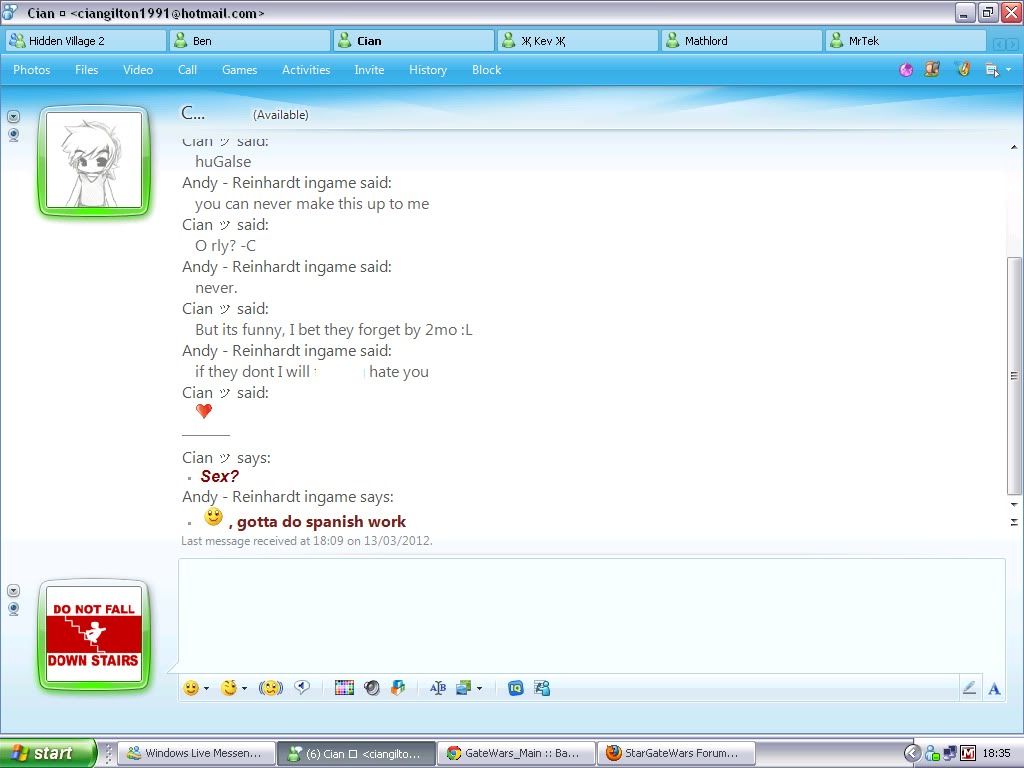
Task: Switch to the Mathlord conversation tab
Action: coord(741,41)
